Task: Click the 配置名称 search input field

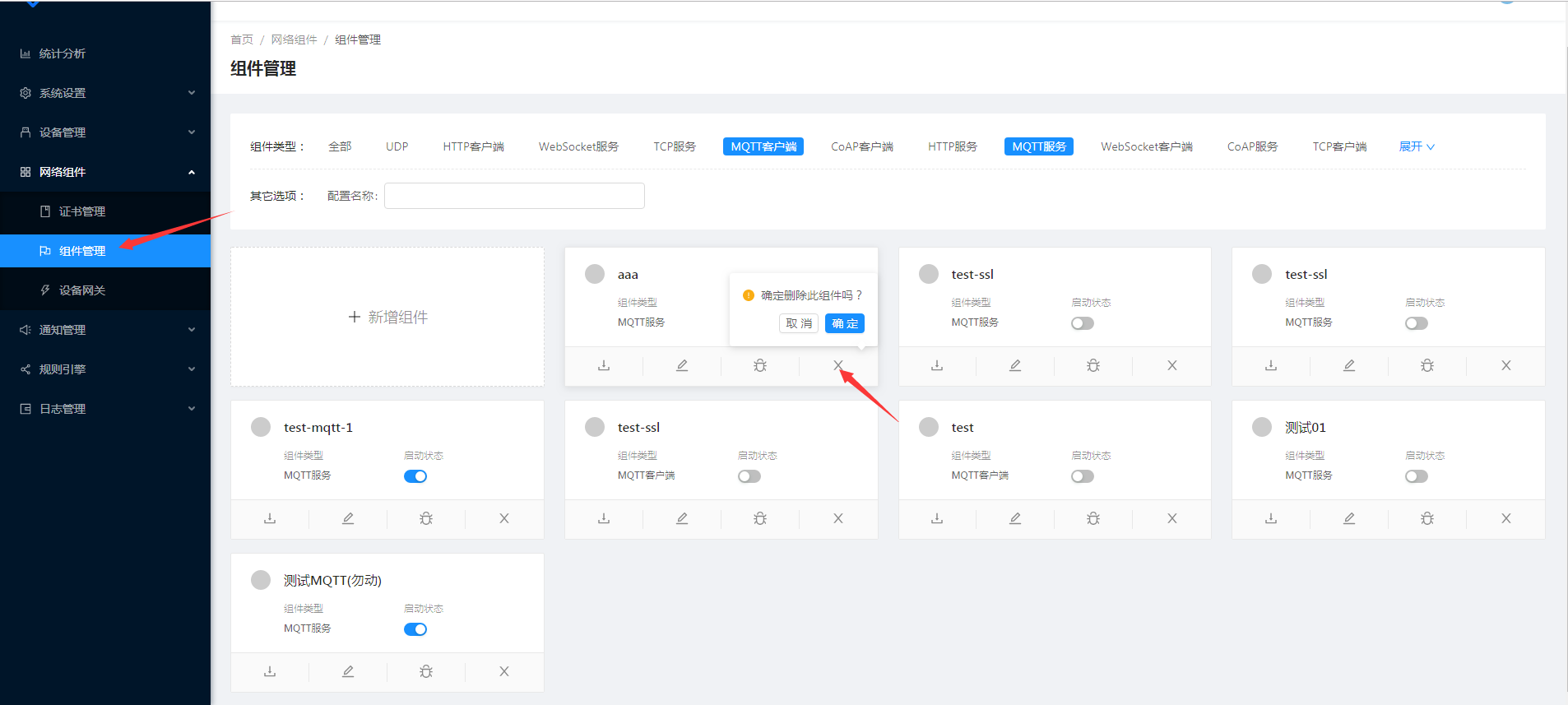Action: (x=514, y=196)
